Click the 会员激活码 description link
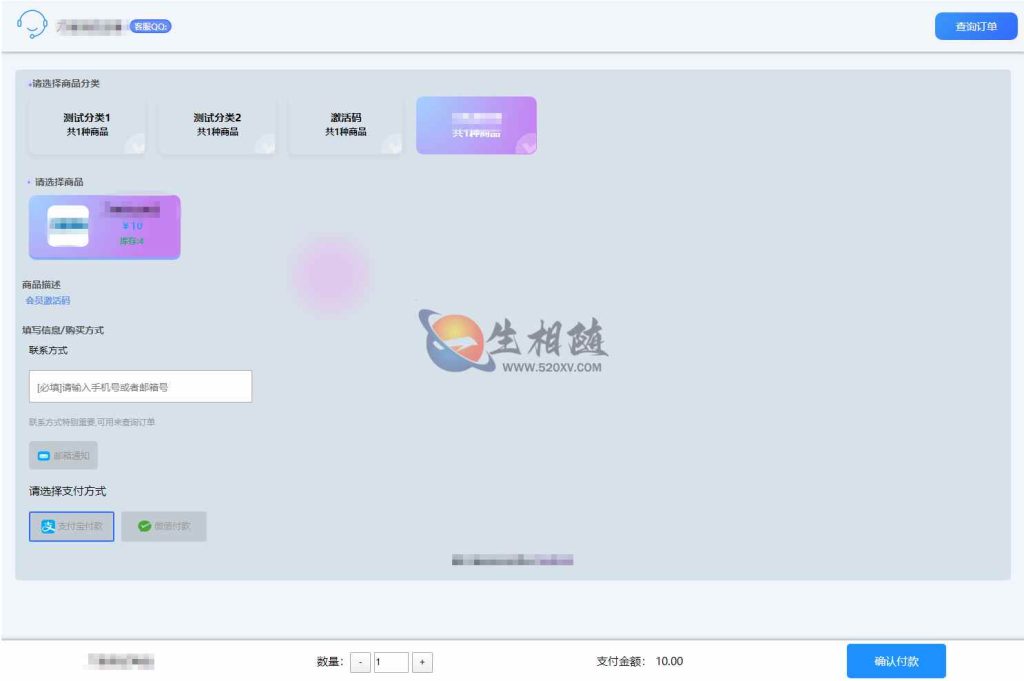1024x681 pixels. coord(48,301)
